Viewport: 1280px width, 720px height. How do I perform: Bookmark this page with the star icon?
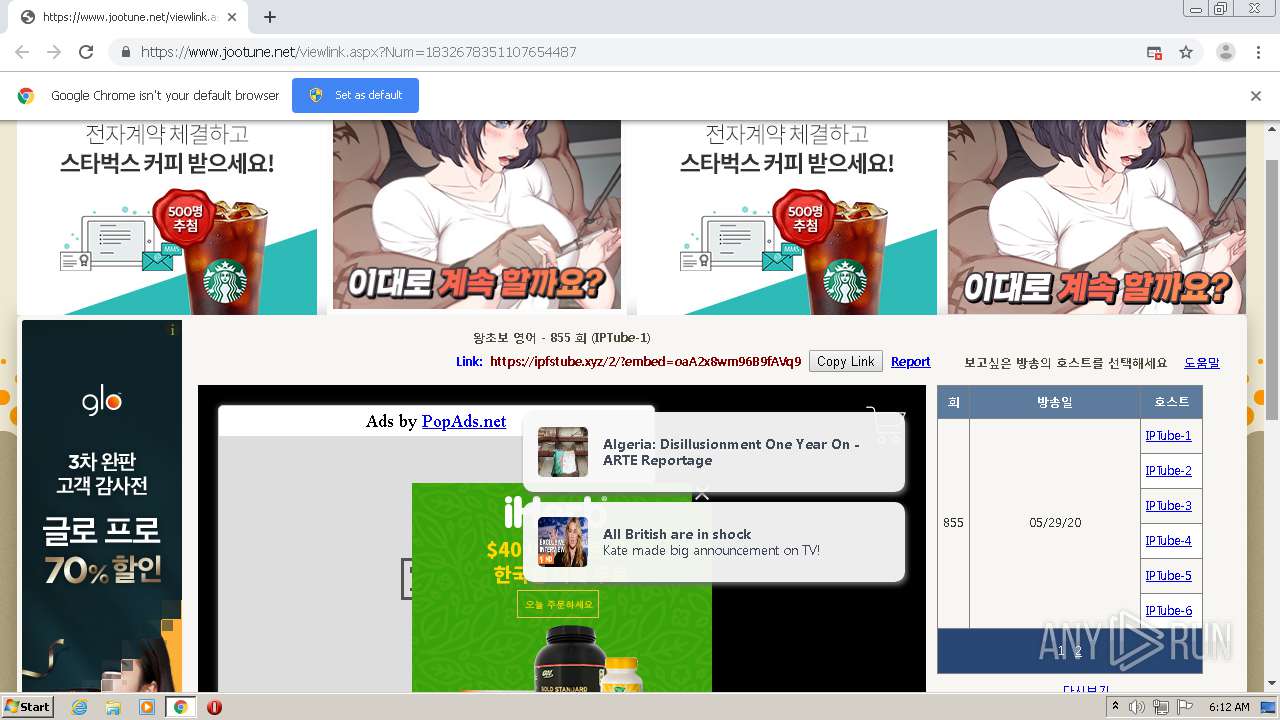tap(1186, 52)
